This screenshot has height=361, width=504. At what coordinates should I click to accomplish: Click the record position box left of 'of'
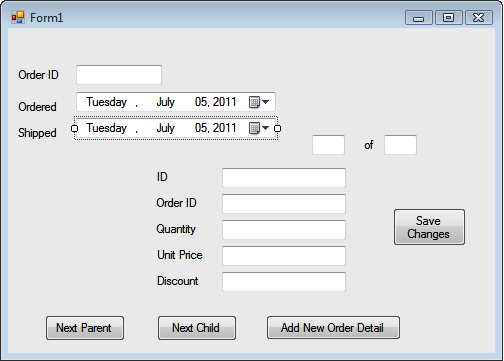[328, 145]
